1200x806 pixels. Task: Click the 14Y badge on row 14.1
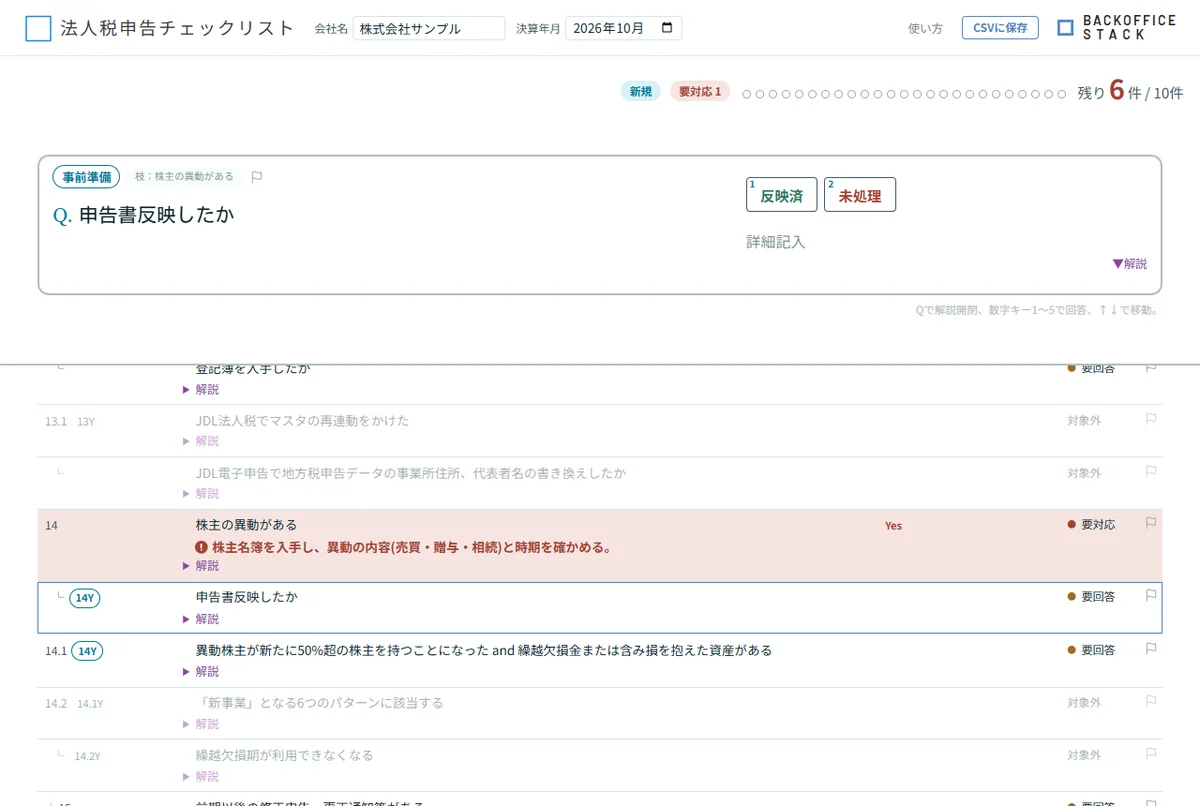coord(87,651)
